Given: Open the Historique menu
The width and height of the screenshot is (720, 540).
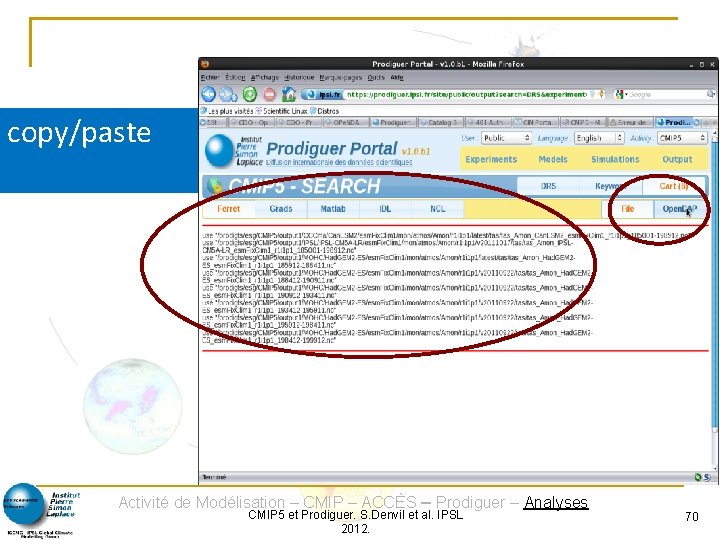Looking at the screenshot, I should (299, 78).
